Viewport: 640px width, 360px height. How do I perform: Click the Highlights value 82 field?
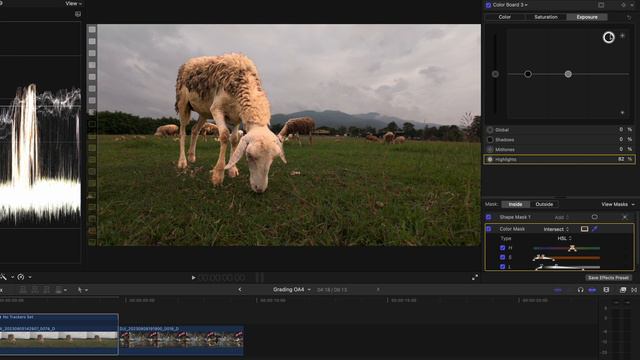[x=621, y=159]
